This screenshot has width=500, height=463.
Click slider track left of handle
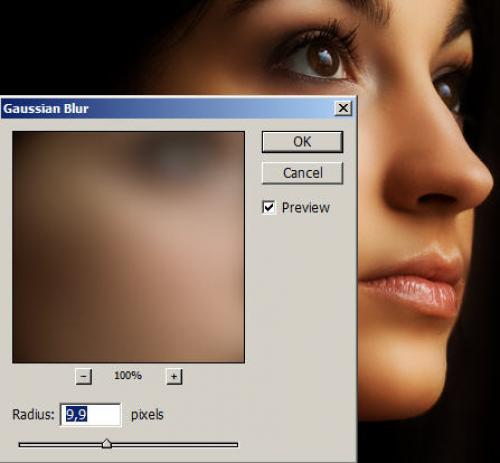61,445
